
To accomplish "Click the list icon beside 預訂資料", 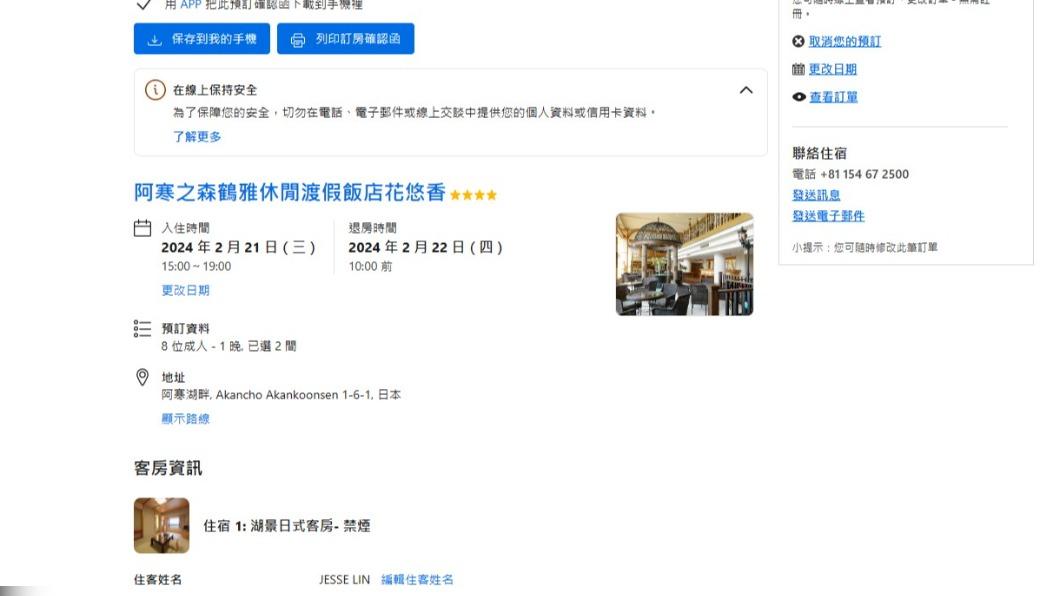I will coord(142,328).
